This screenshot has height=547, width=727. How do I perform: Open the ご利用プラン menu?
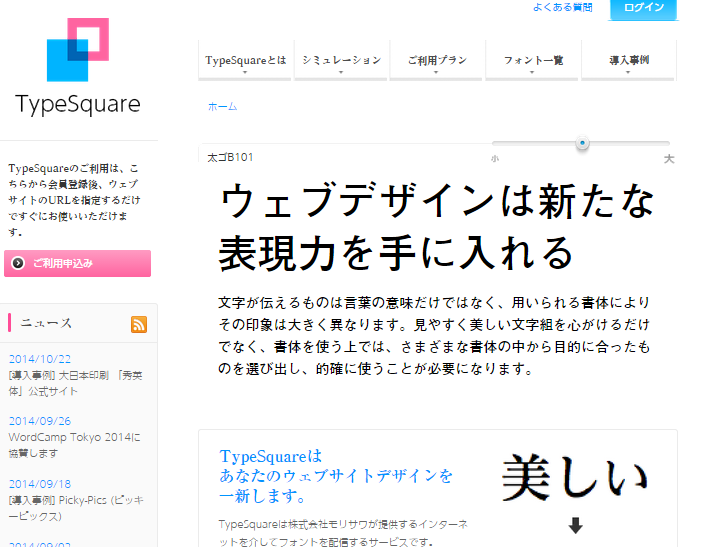point(437,60)
